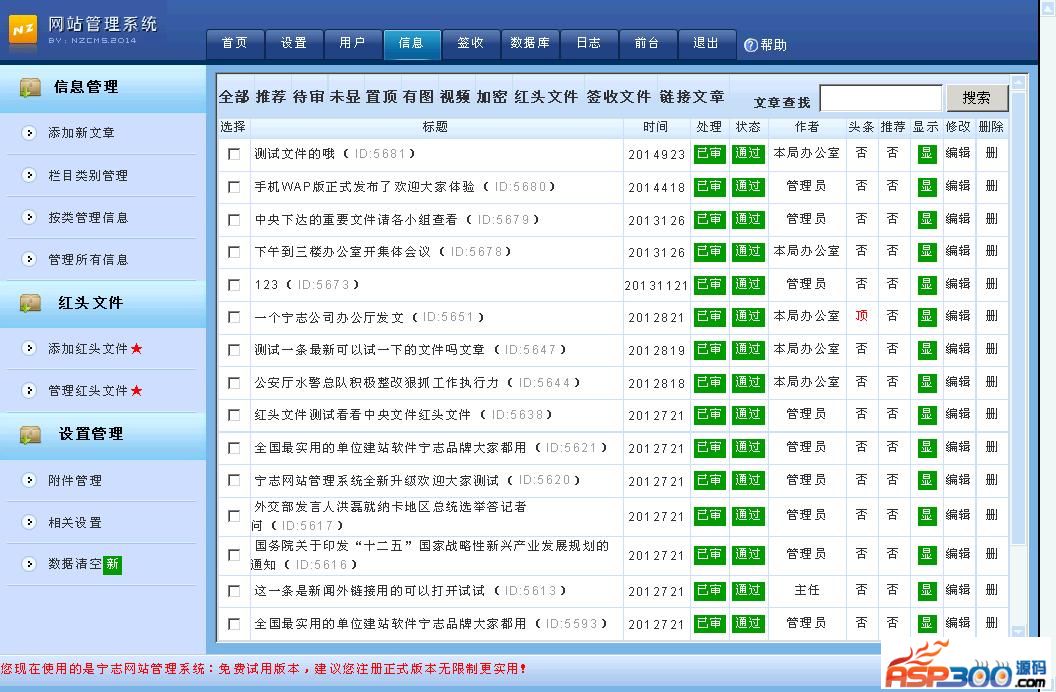The width and height of the screenshot is (1056, 692).
Task: Check the box for 测试文件的哦 article
Action: [x=234, y=154]
